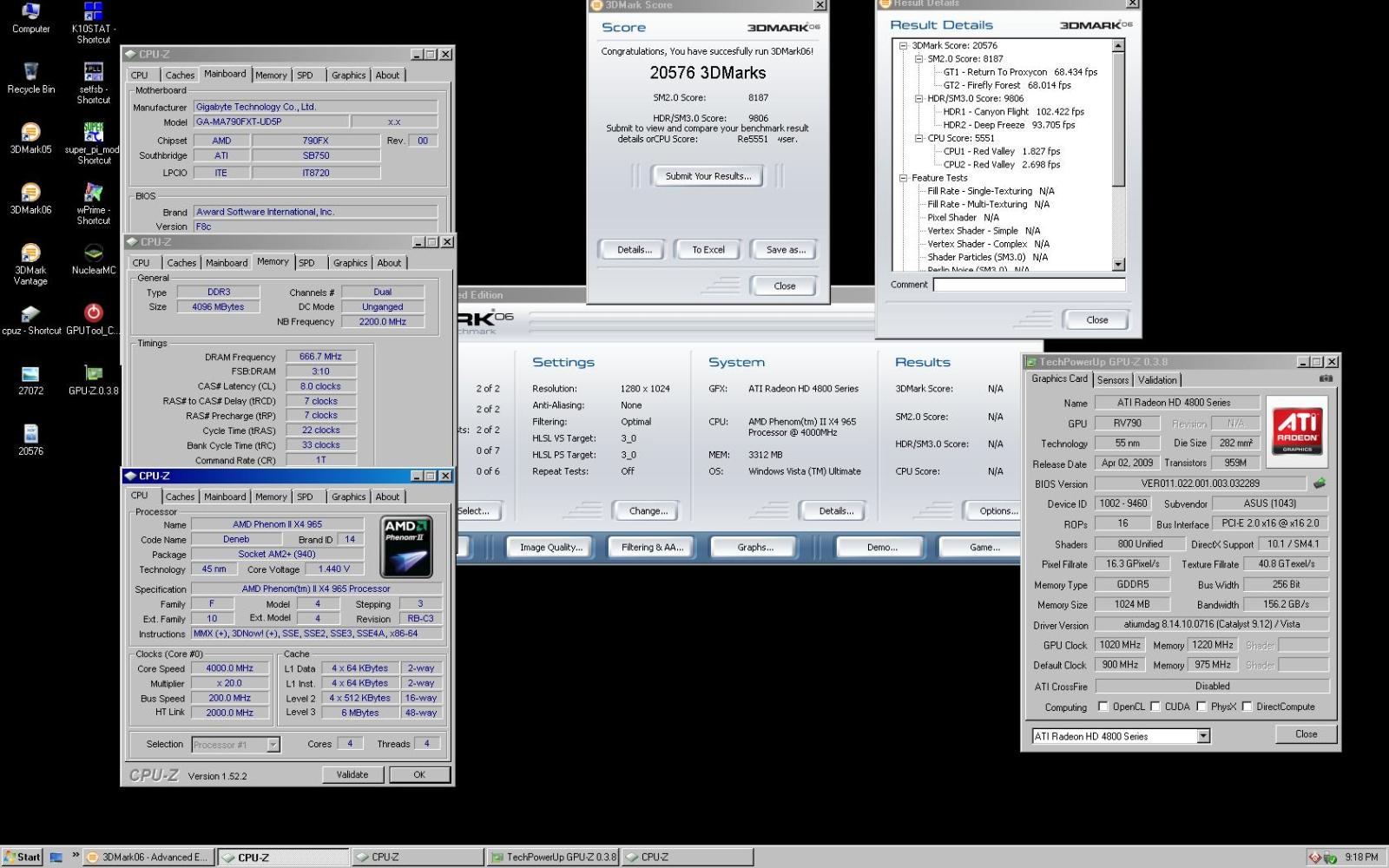
Task: Click the Validate button in CPU-Z
Action: [352, 774]
